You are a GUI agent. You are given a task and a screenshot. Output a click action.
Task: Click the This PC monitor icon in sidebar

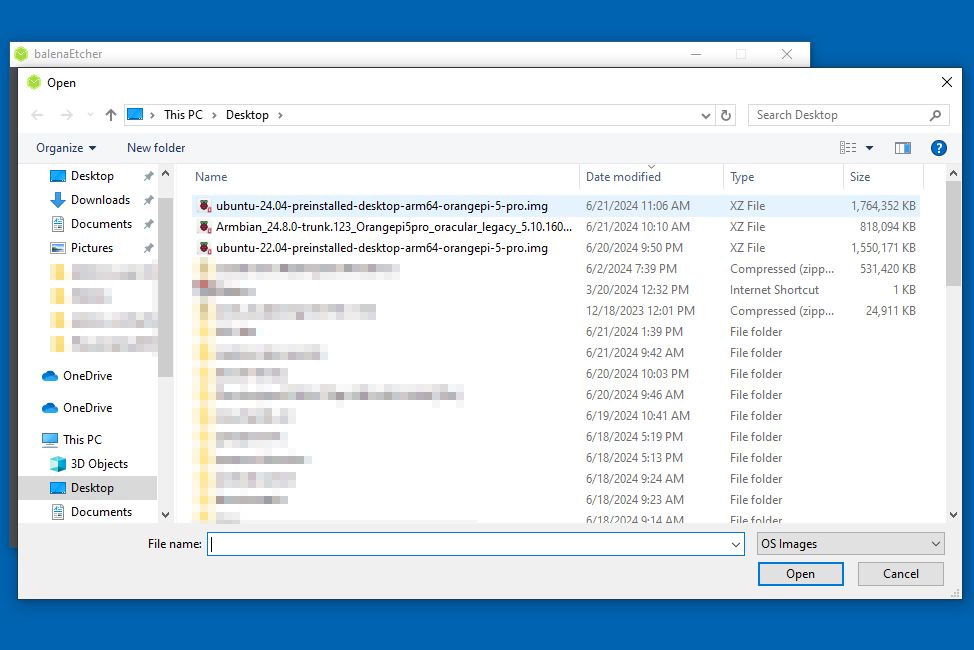tap(50, 440)
